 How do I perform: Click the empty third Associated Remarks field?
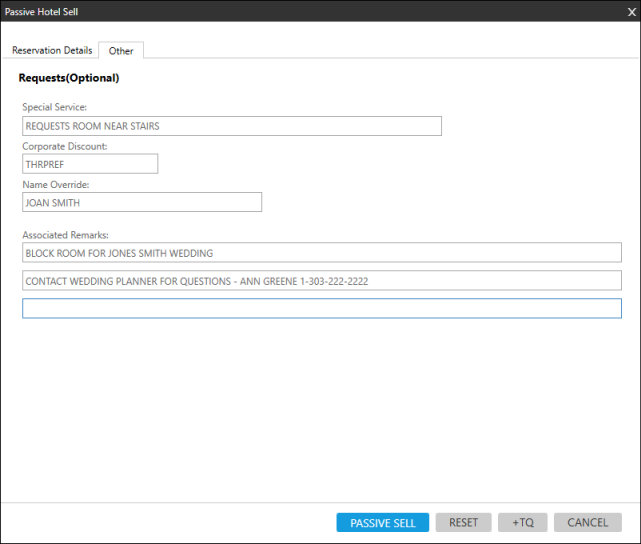tap(321, 308)
